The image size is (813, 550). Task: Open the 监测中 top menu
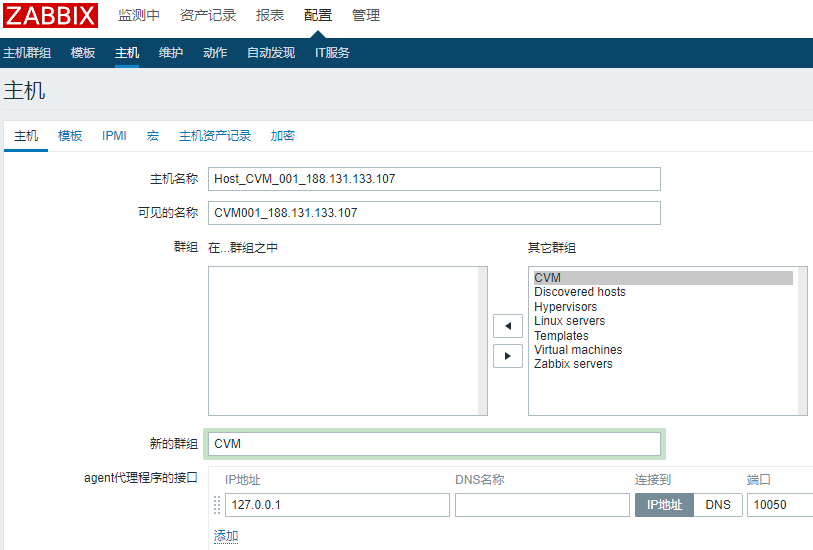click(x=138, y=15)
